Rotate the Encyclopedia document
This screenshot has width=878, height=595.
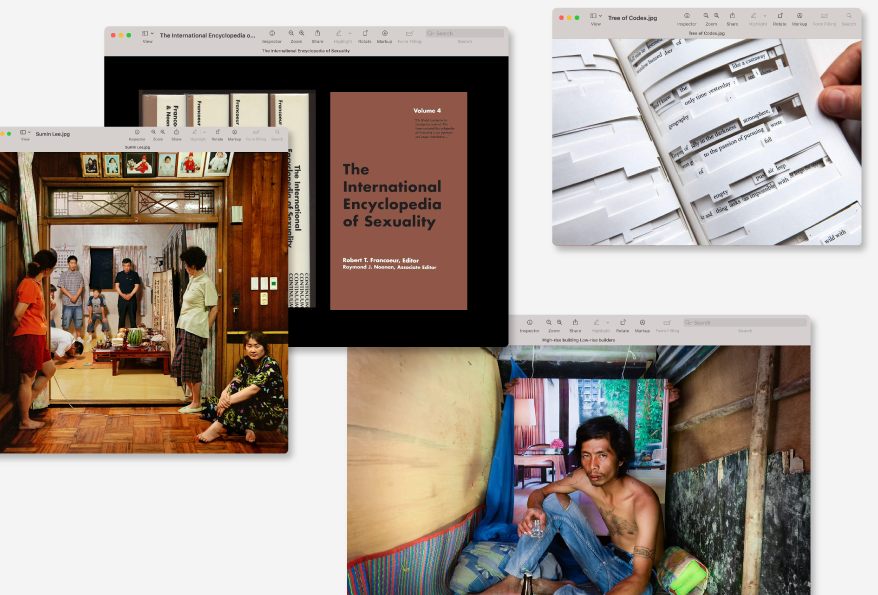[365, 34]
